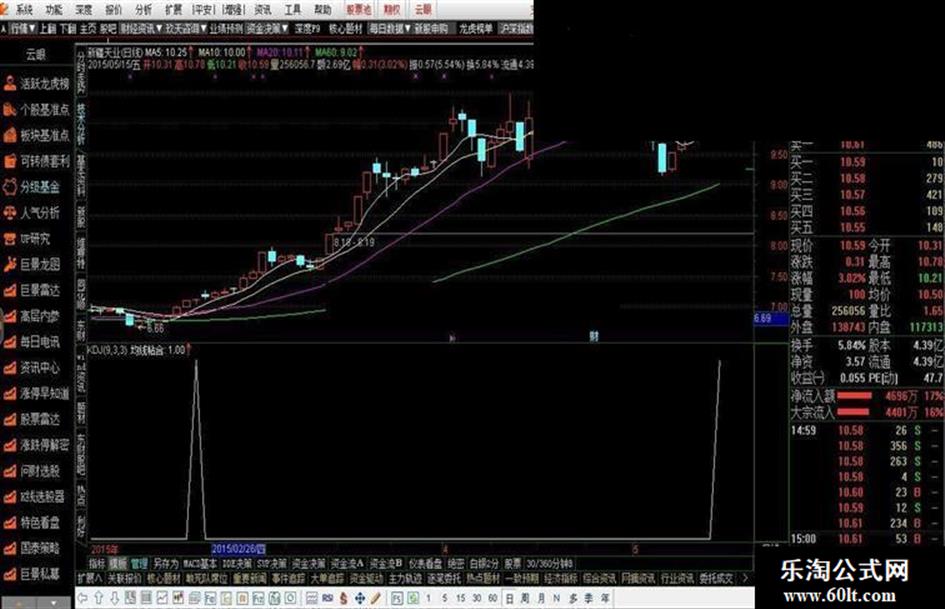The image size is (945, 609).
Task: Click the red dollar sign icon
Action: pos(344,598)
